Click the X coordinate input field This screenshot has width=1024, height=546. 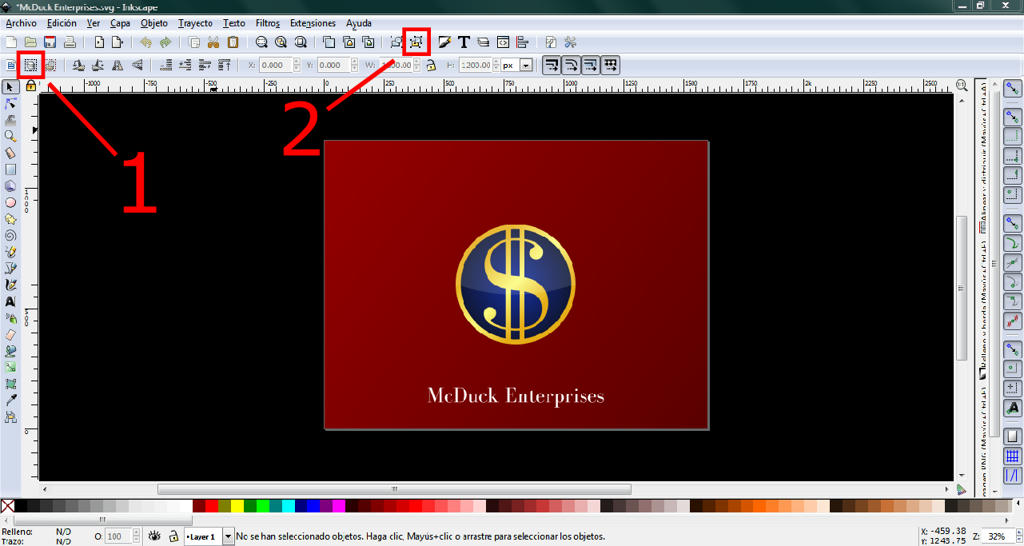click(276, 65)
